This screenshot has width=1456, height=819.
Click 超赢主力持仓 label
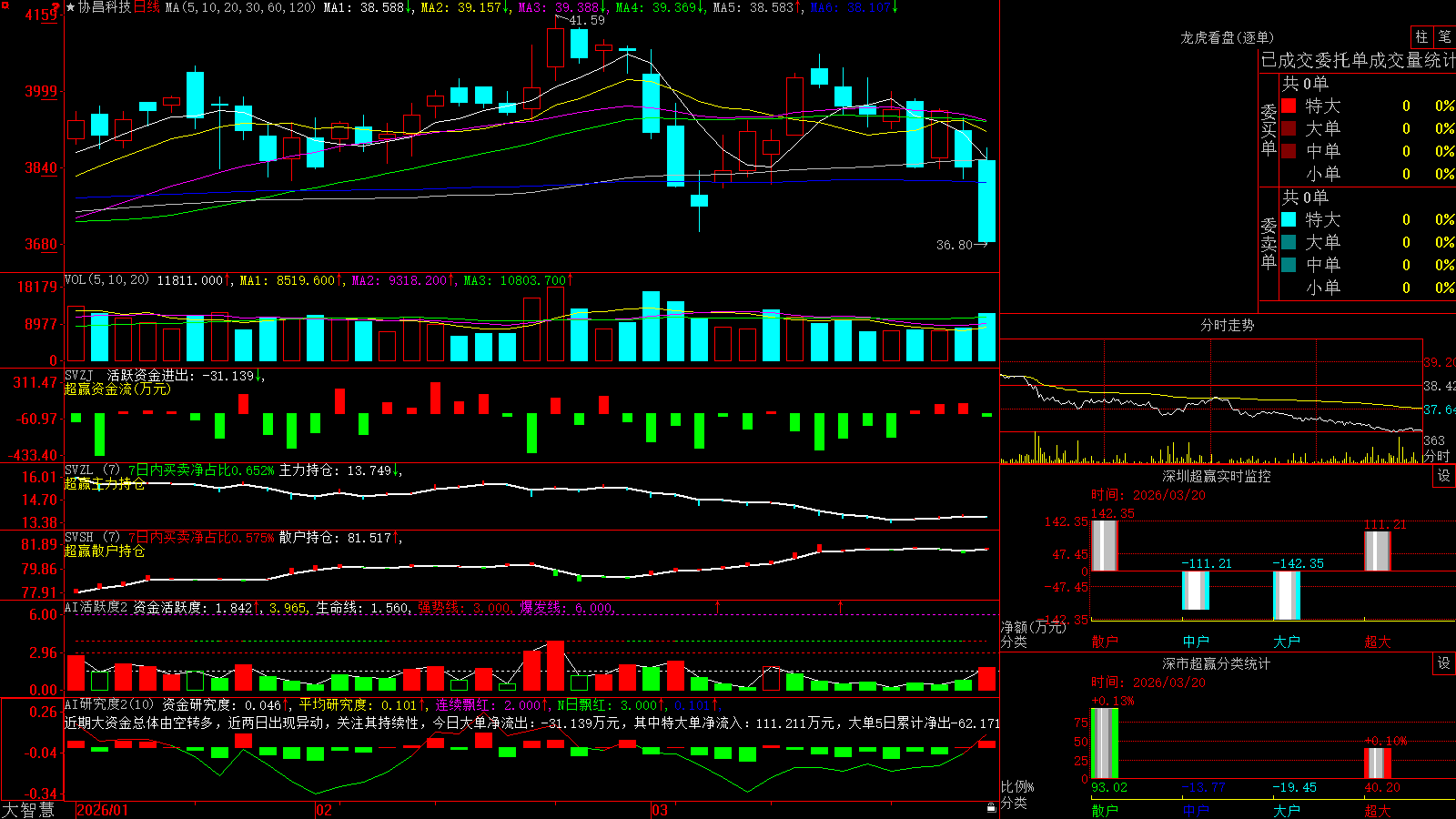[105, 483]
